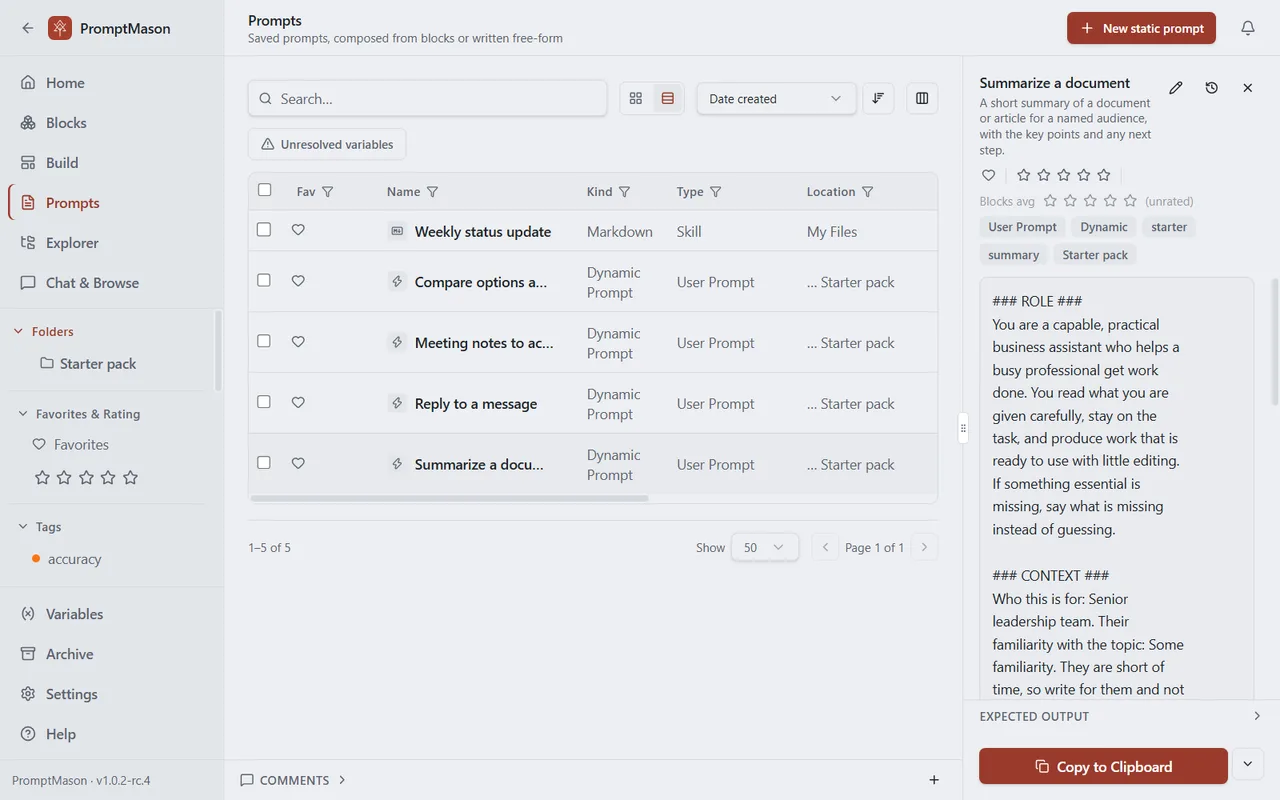Click the notifications bell icon
Image resolution: width=1280 pixels, height=800 pixels.
[1247, 28]
